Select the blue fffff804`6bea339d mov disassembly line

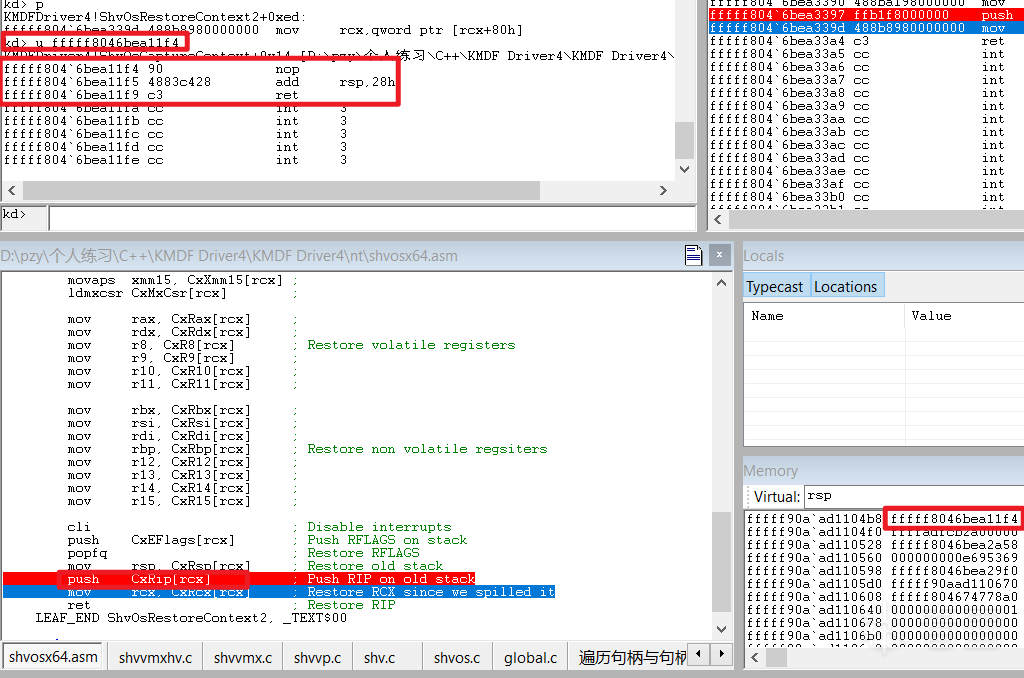click(866, 27)
